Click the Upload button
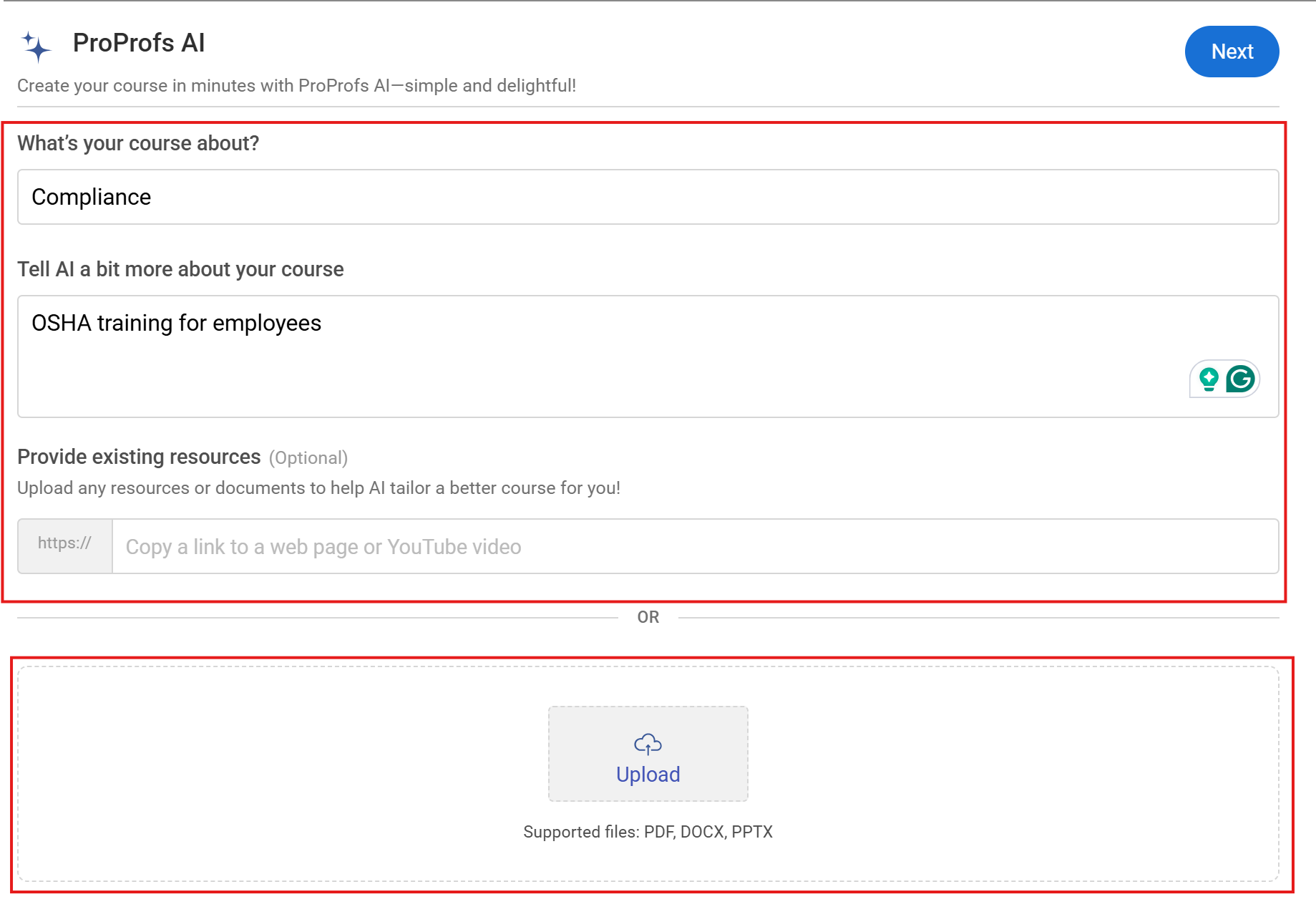The image size is (1316, 907). [x=648, y=754]
